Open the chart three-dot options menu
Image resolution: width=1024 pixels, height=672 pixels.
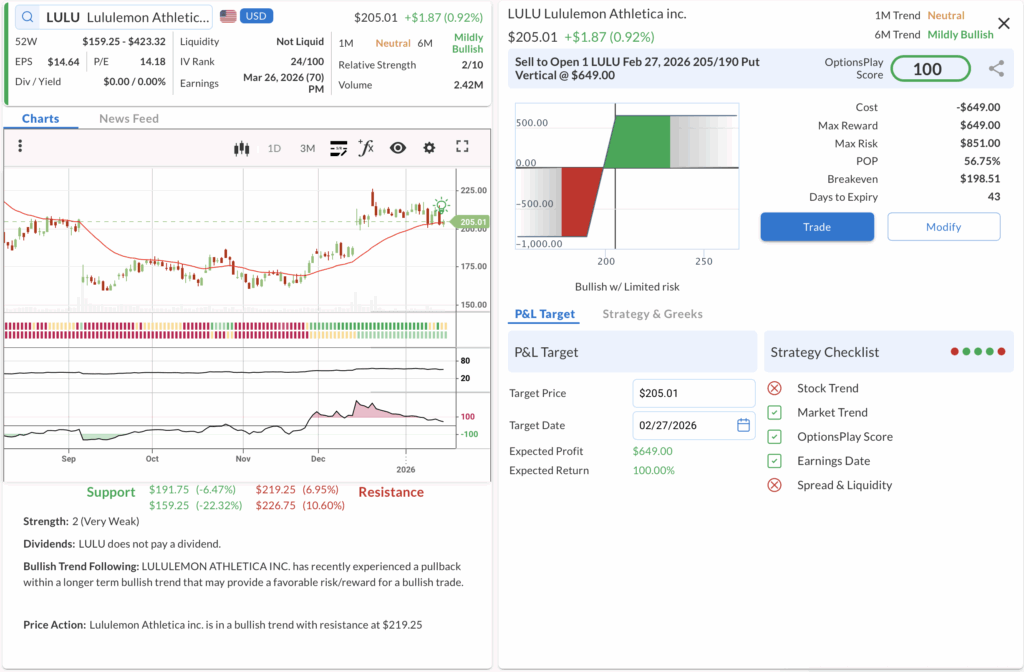click(x=19, y=147)
